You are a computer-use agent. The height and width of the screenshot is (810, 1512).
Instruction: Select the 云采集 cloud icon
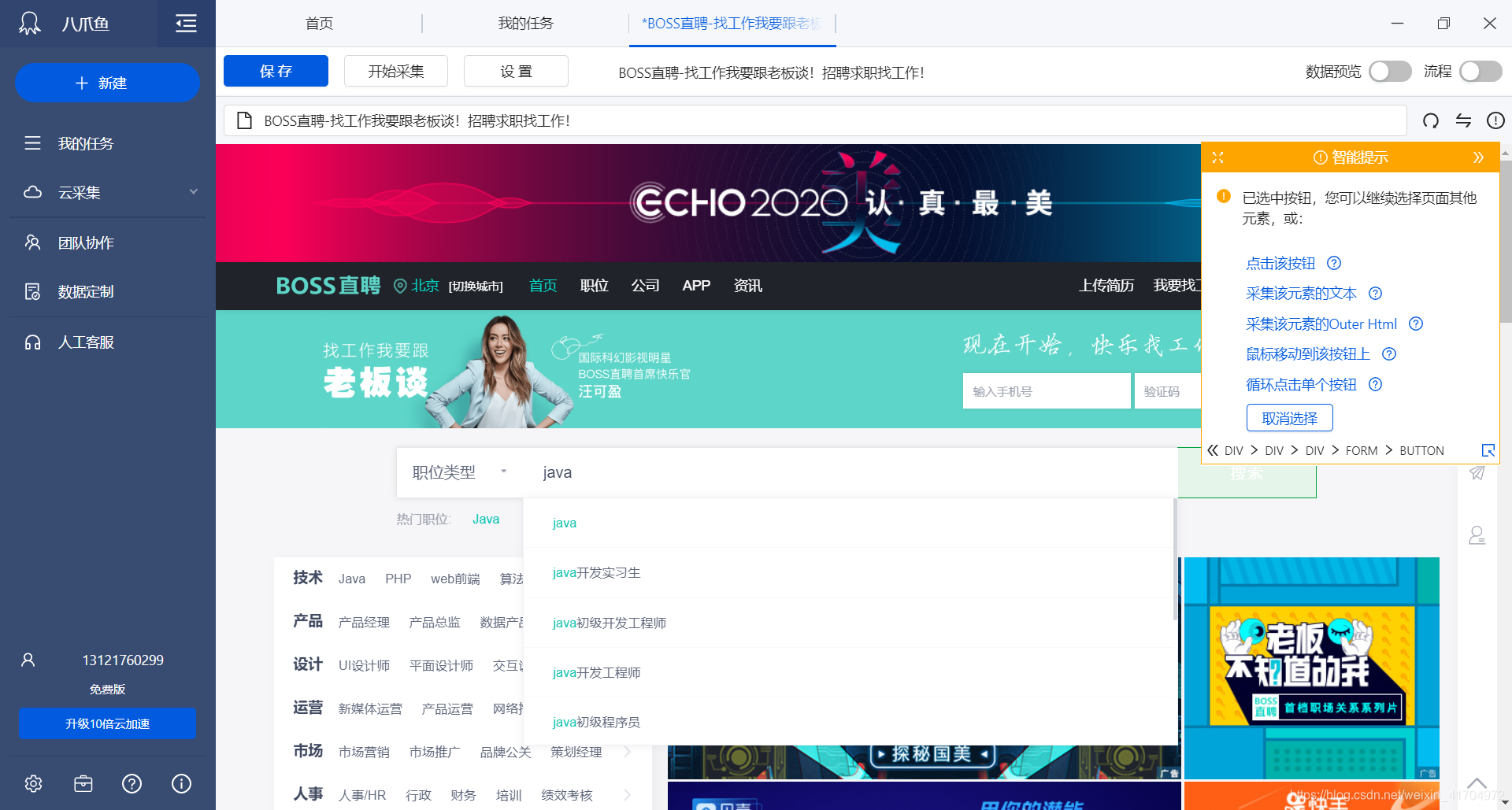coord(32,192)
